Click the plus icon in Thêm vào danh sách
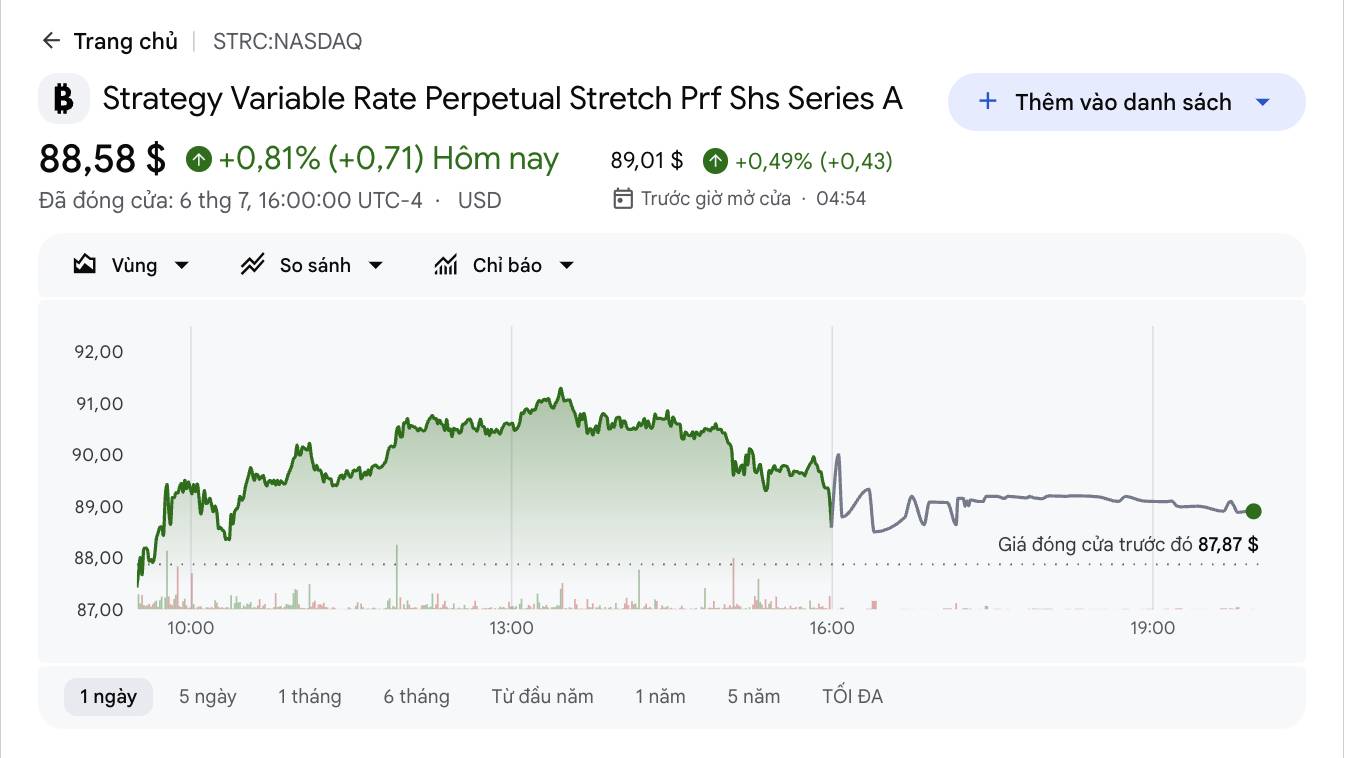Viewport: 1348px width, 758px height. tap(988, 101)
